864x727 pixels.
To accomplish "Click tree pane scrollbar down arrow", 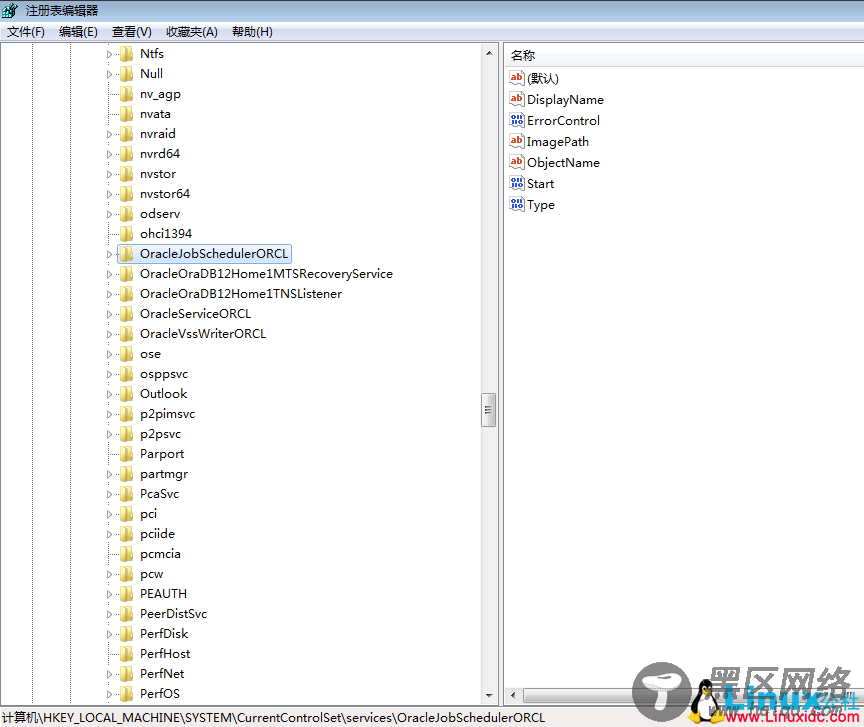I will point(489,696).
